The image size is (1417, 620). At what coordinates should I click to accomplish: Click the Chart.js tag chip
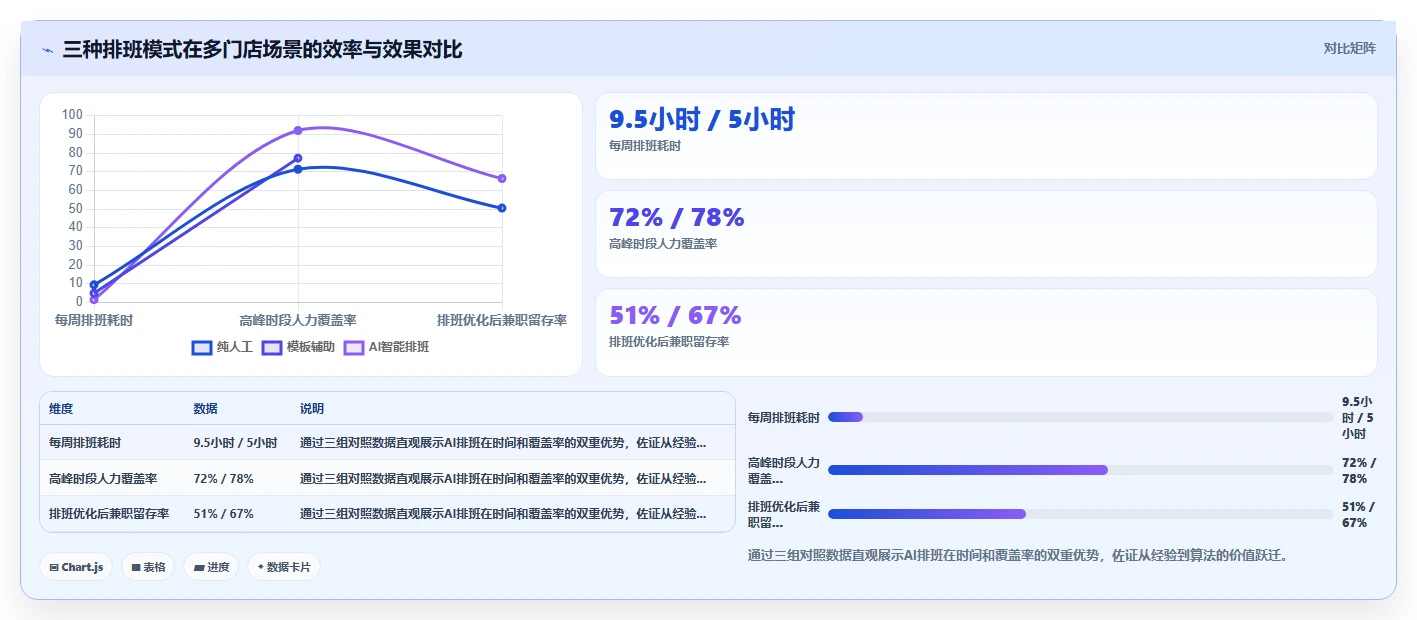coord(76,567)
